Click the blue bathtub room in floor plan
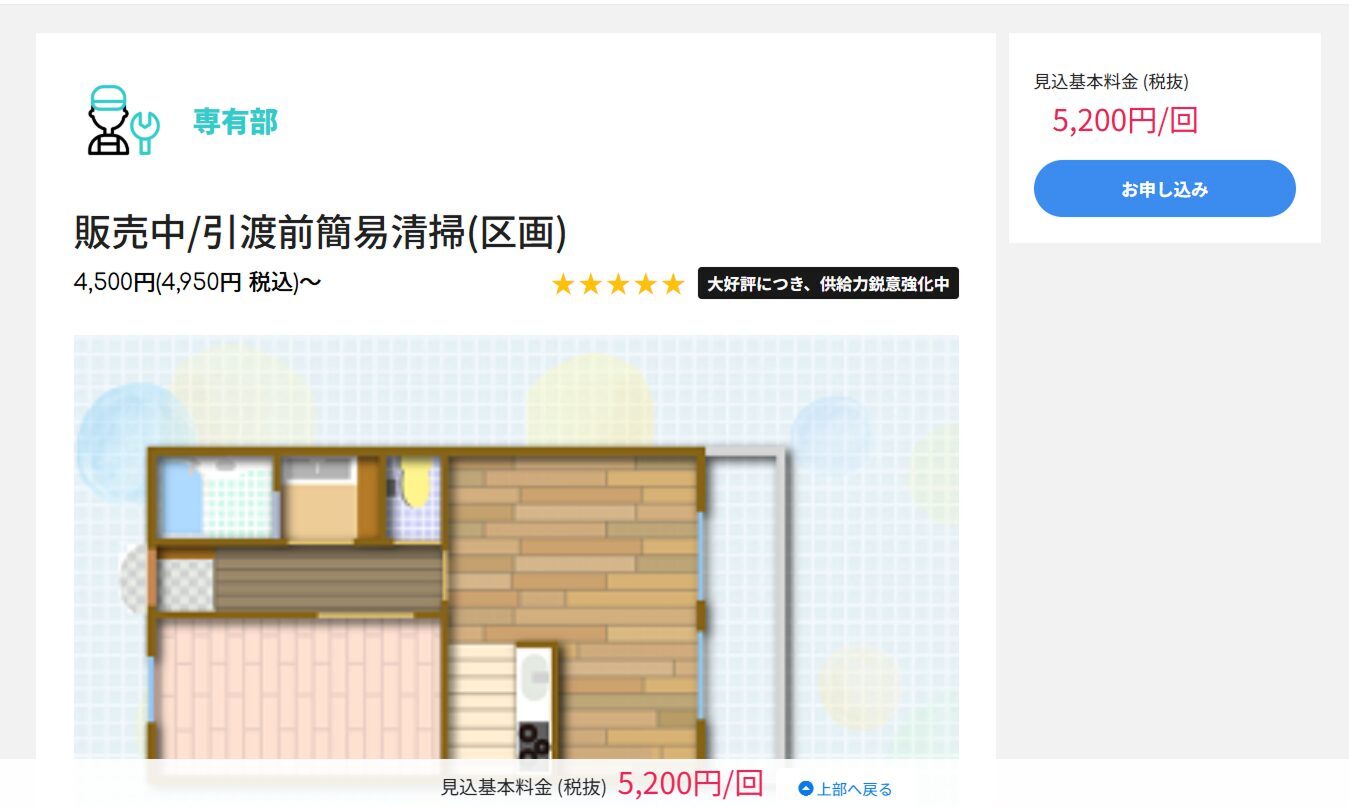 (215, 497)
